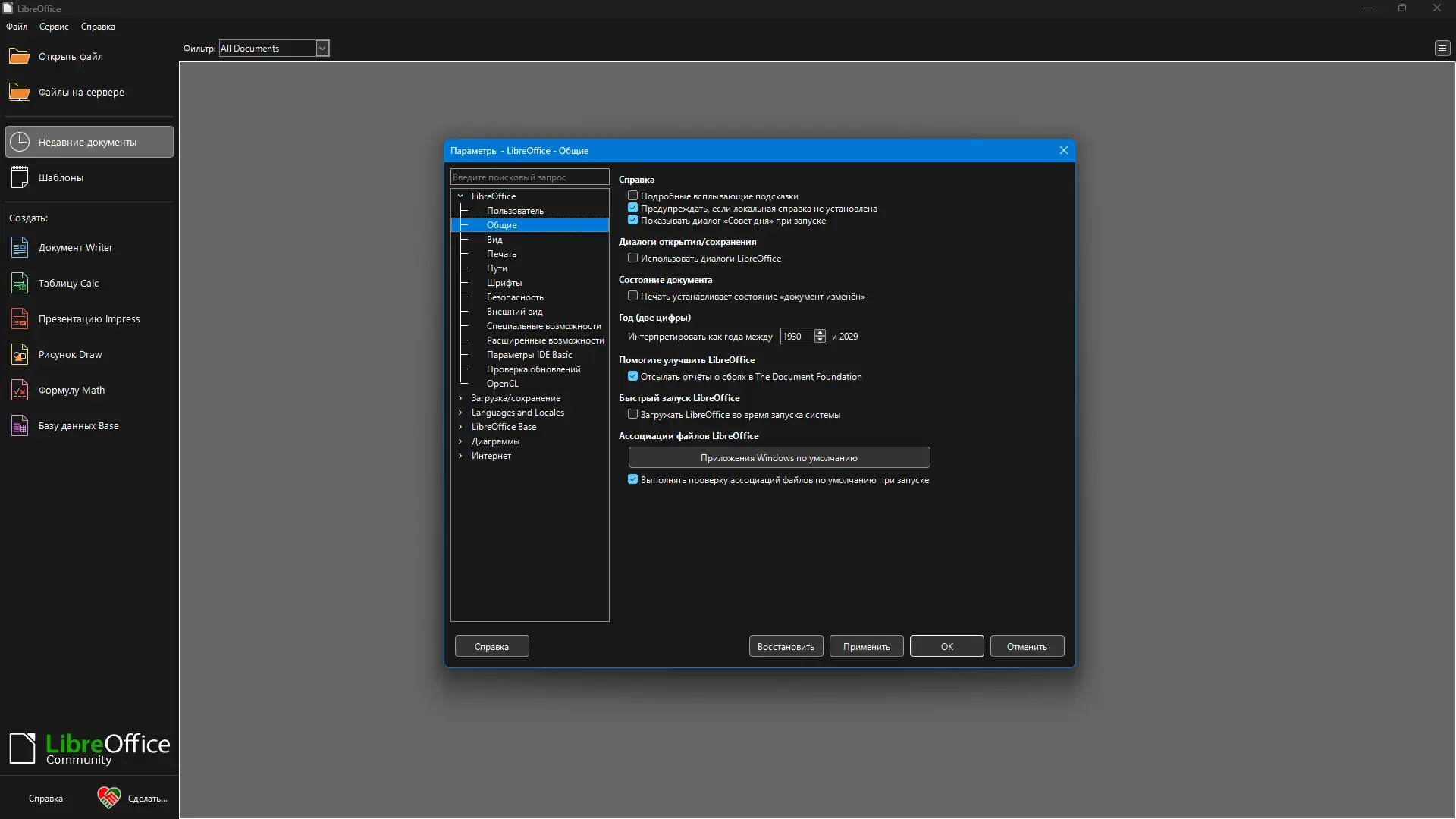Screen dimensions: 1456x819
Task: Expand the Languages and Locales node
Action: click(x=460, y=413)
